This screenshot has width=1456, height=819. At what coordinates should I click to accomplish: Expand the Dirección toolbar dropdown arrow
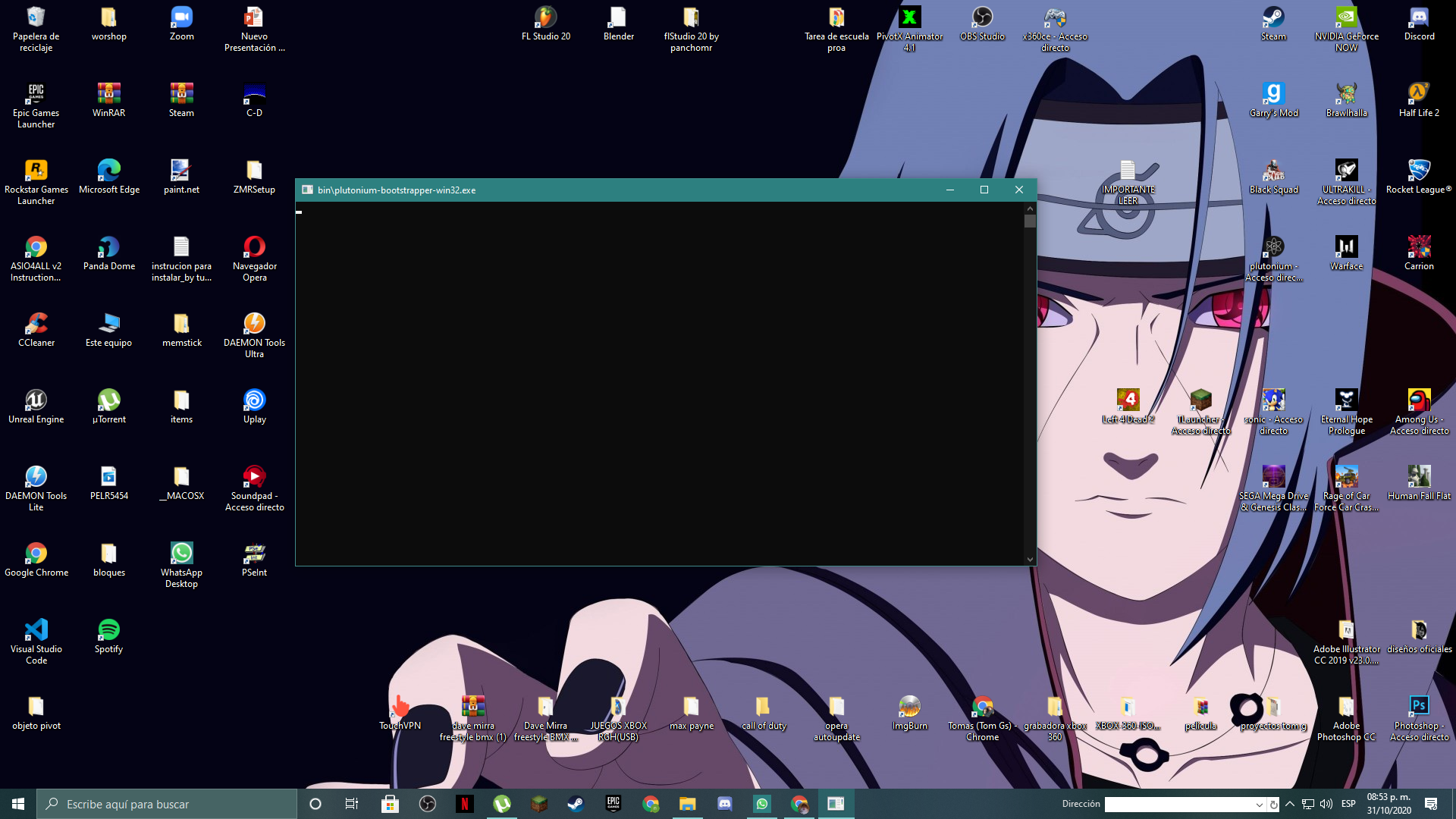(1260, 805)
